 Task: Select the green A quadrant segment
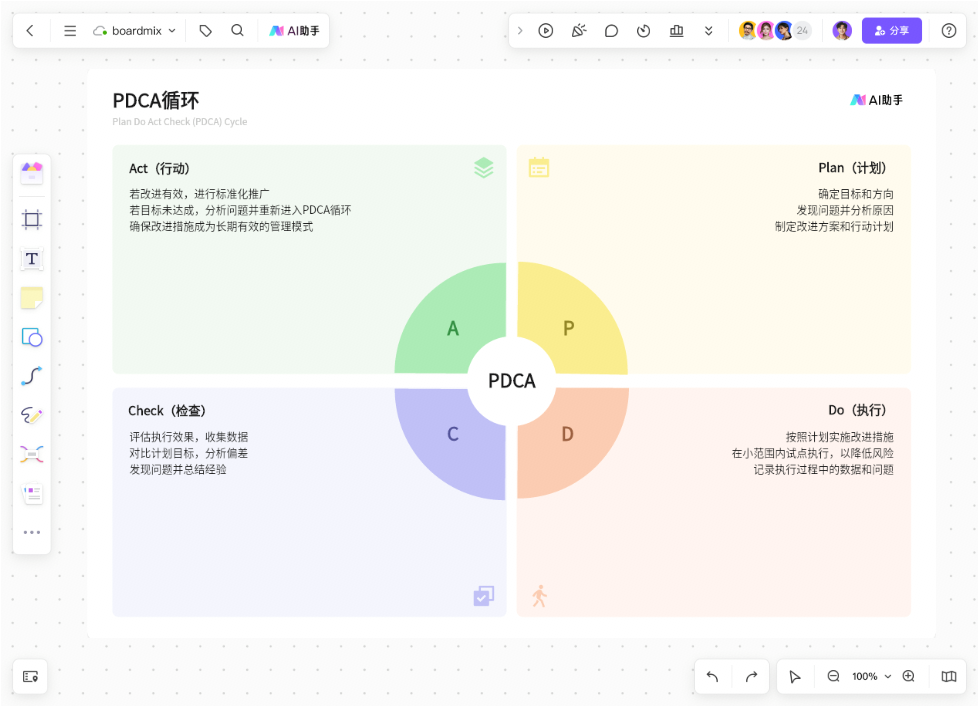click(452, 322)
